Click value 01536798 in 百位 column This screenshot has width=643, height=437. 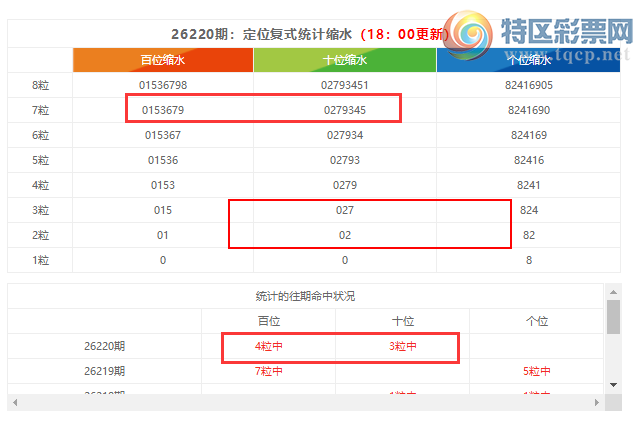[163, 85]
